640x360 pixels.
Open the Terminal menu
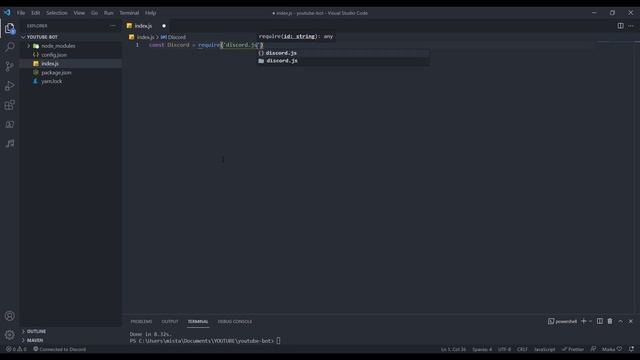coord(129,13)
